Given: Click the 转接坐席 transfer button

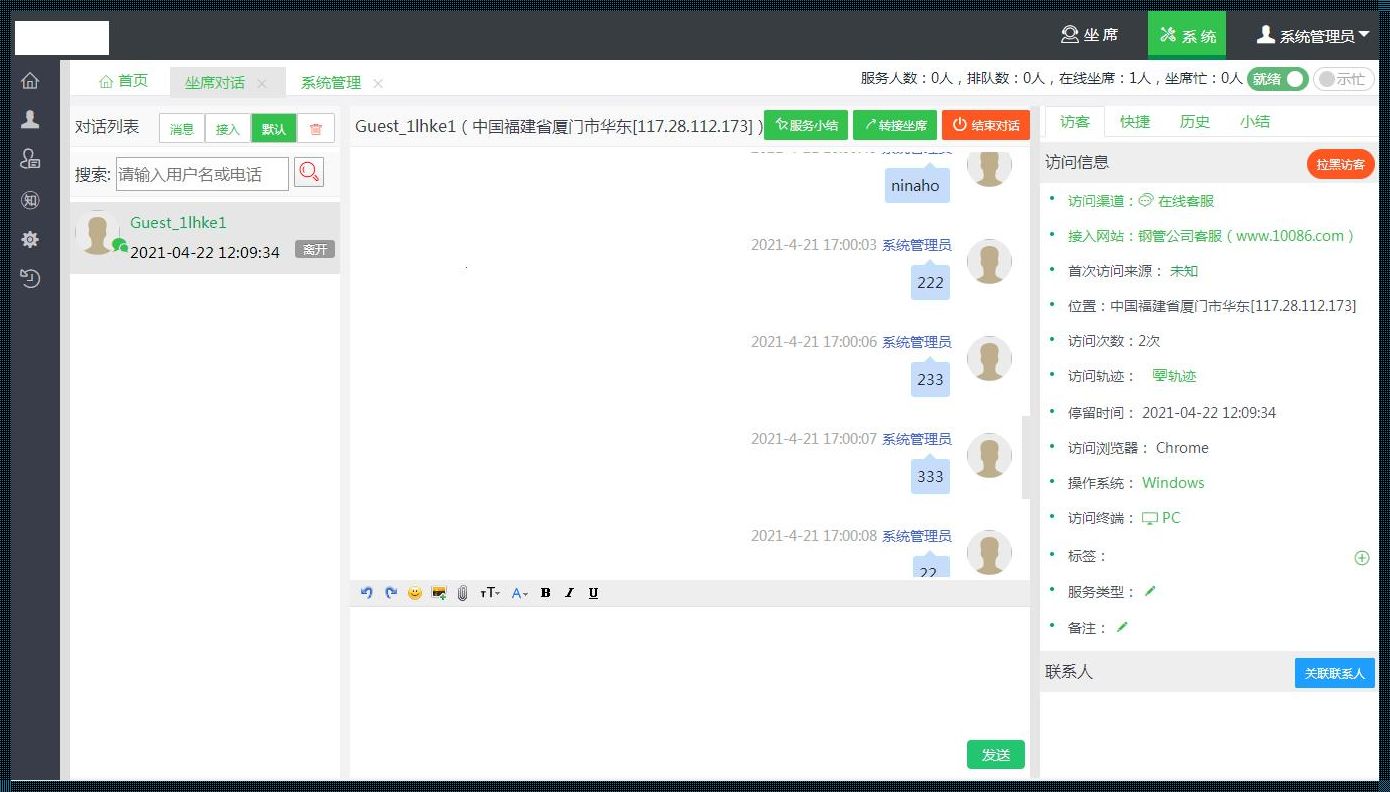Looking at the screenshot, I should pyautogui.click(x=895, y=125).
